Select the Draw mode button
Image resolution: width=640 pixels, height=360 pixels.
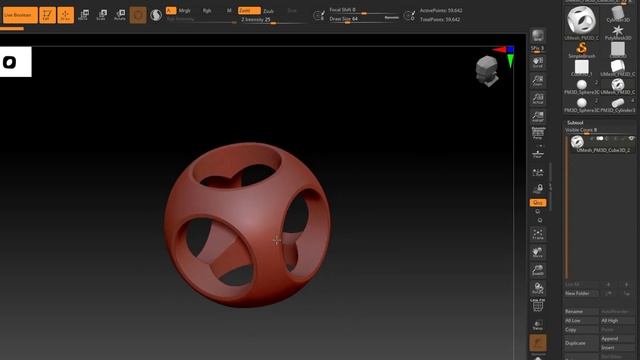pyautogui.click(x=65, y=15)
